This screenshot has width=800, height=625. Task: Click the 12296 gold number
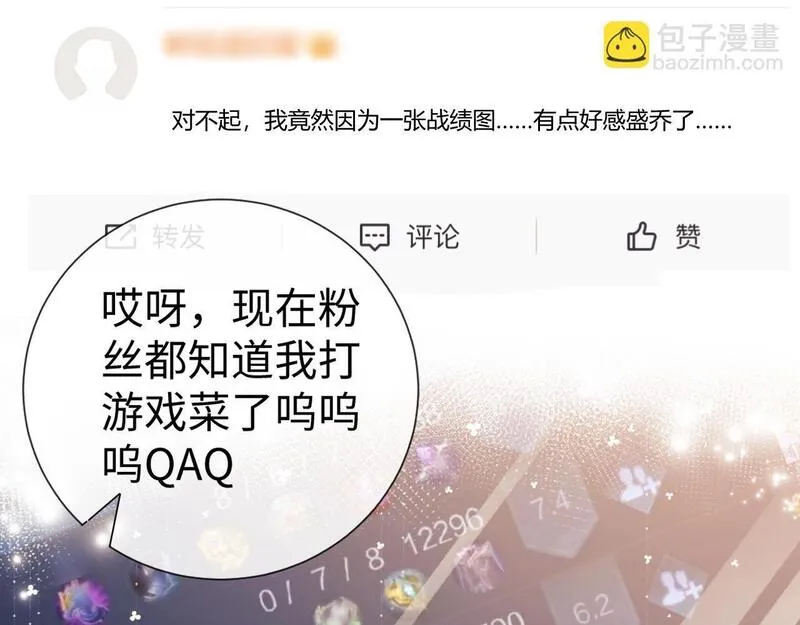[444, 531]
